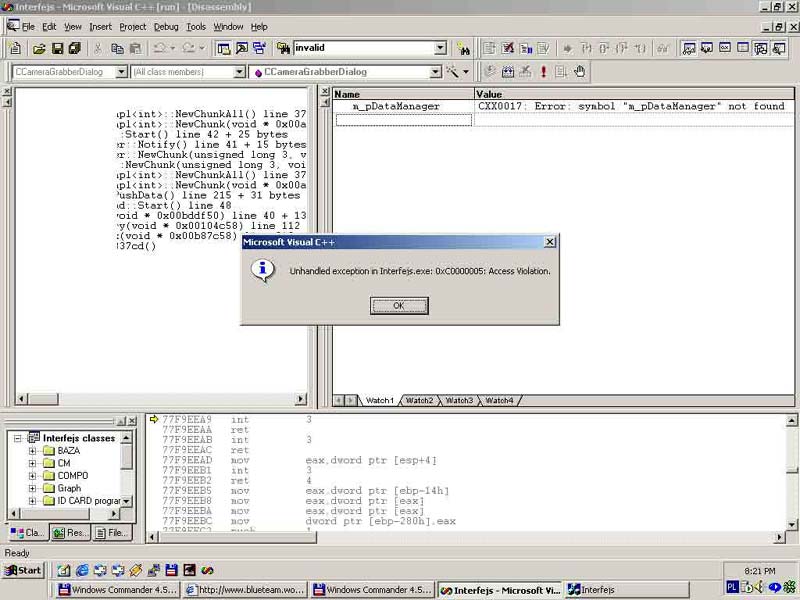This screenshot has width=800, height=600.
Task: Open the '(All class members)' dropdown arrow
Action: [x=239, y=72]
